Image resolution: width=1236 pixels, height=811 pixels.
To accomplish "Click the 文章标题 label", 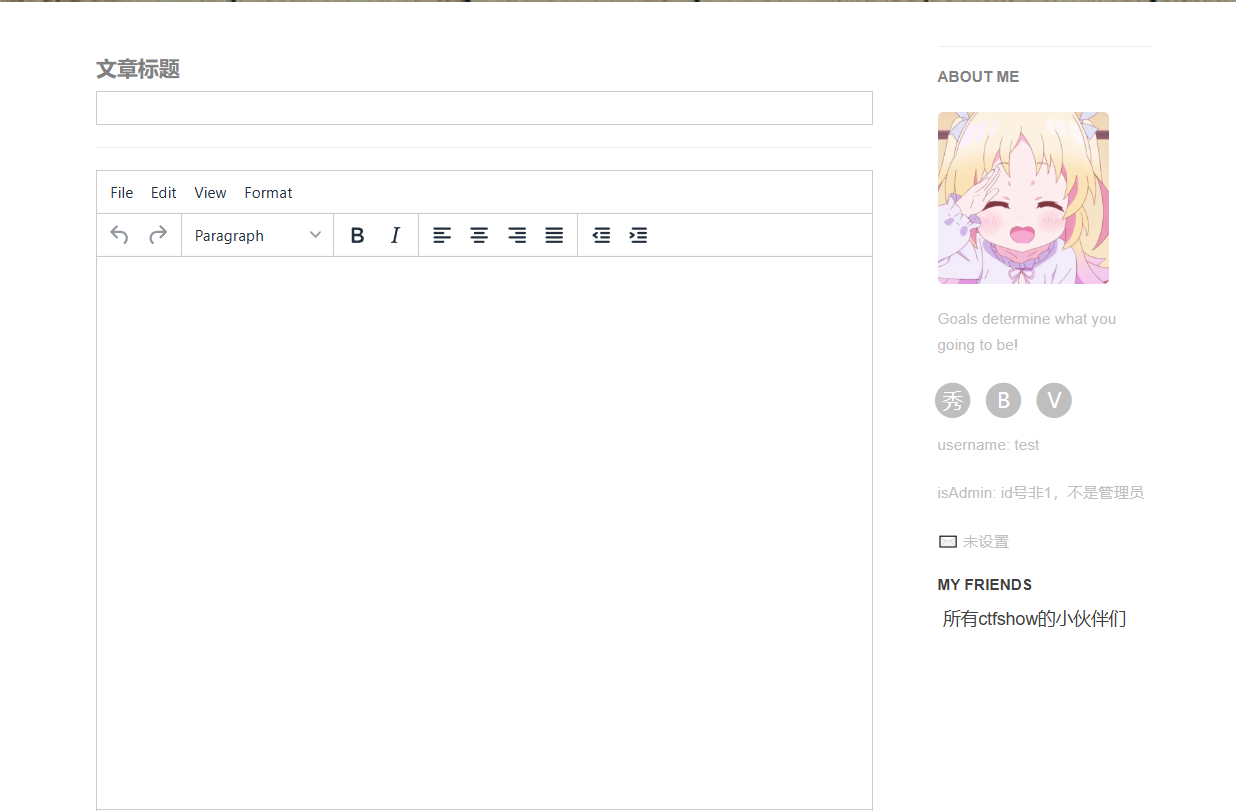I will (138, 69).
